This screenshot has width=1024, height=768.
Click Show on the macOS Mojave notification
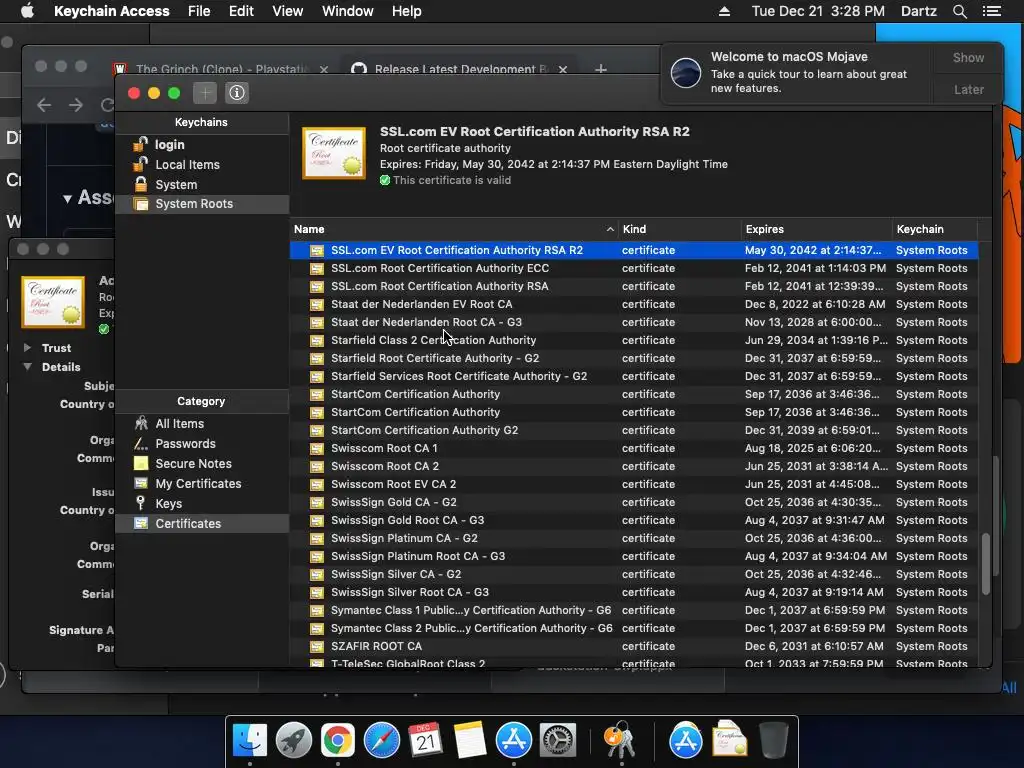968,57
